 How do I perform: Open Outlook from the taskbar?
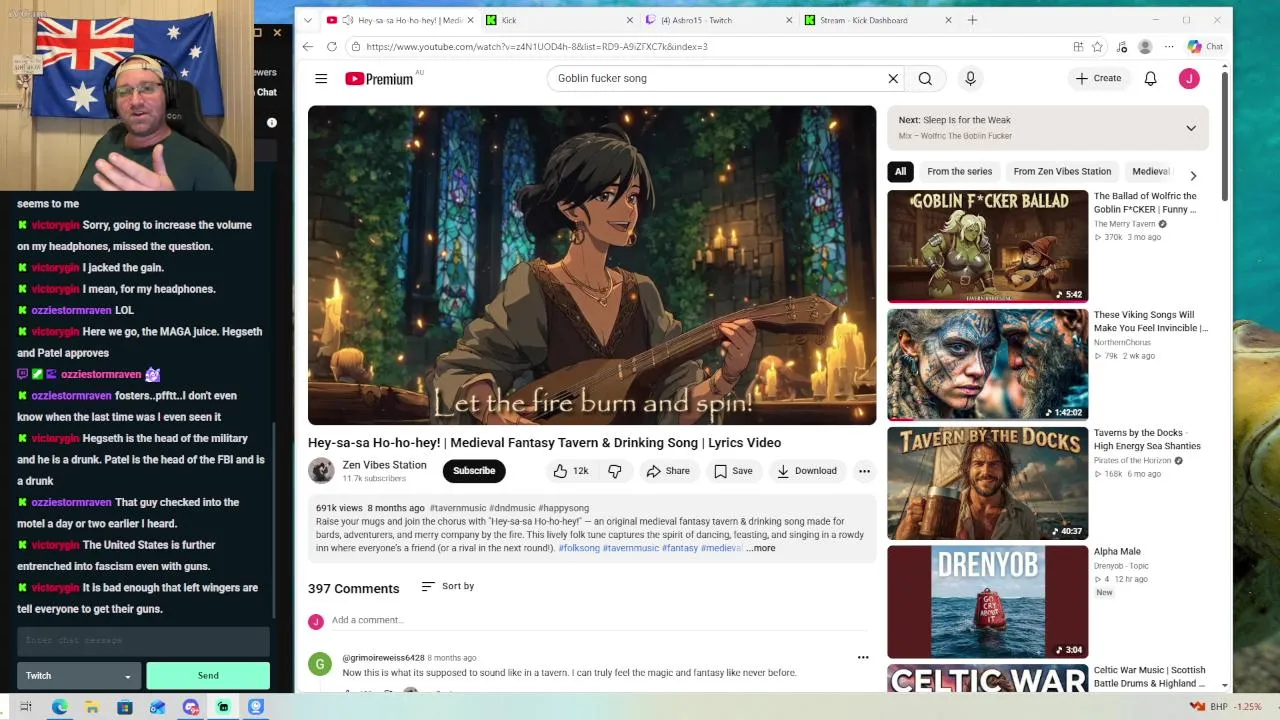157,707
